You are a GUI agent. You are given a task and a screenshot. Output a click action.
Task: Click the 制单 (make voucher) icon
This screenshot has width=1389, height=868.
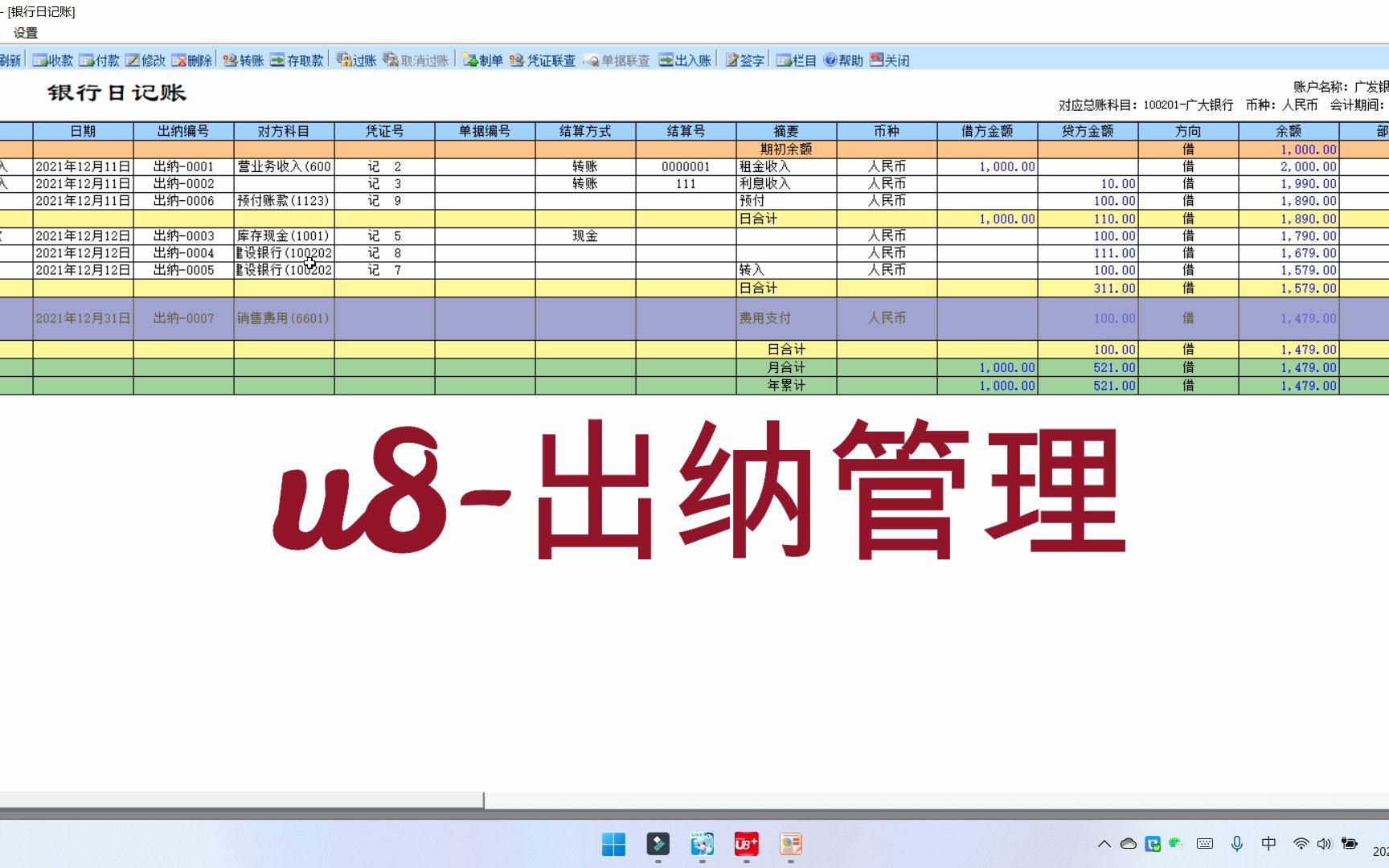(482, 60)
